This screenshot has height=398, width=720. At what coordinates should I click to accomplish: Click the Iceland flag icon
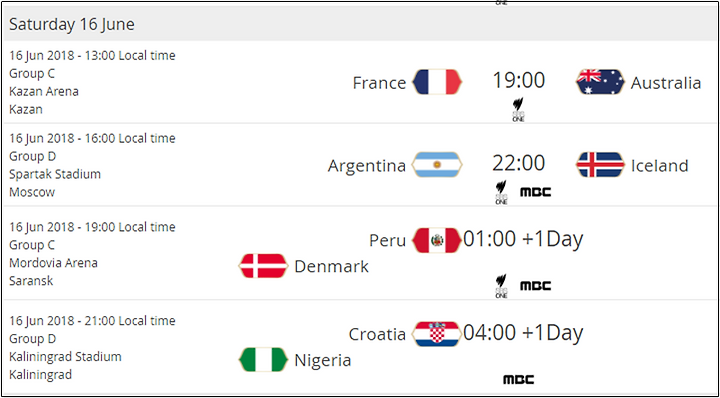(x=600, y=164)
